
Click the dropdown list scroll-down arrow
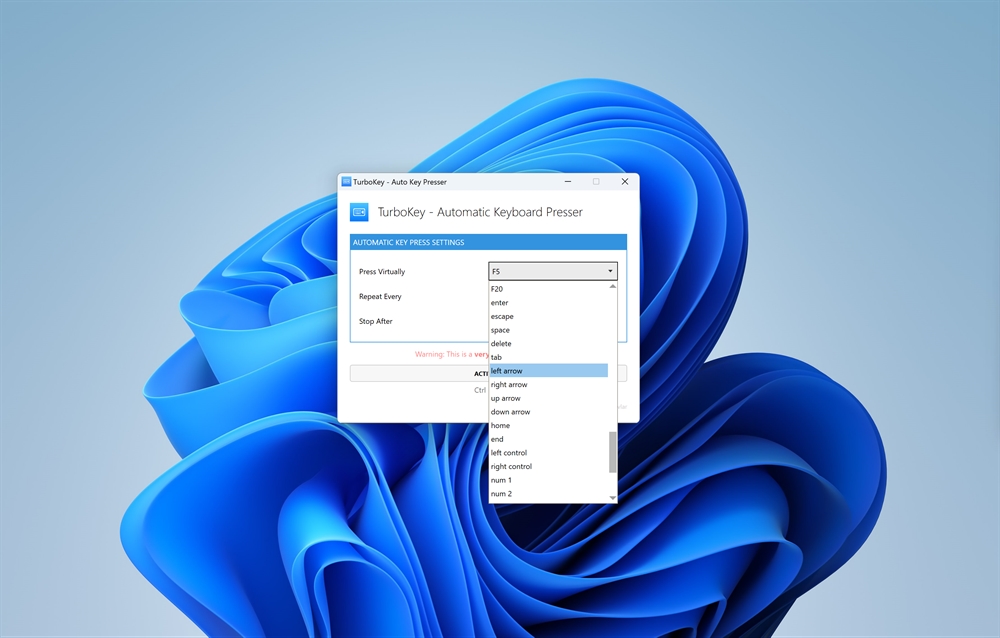click(x=613, y=498)
